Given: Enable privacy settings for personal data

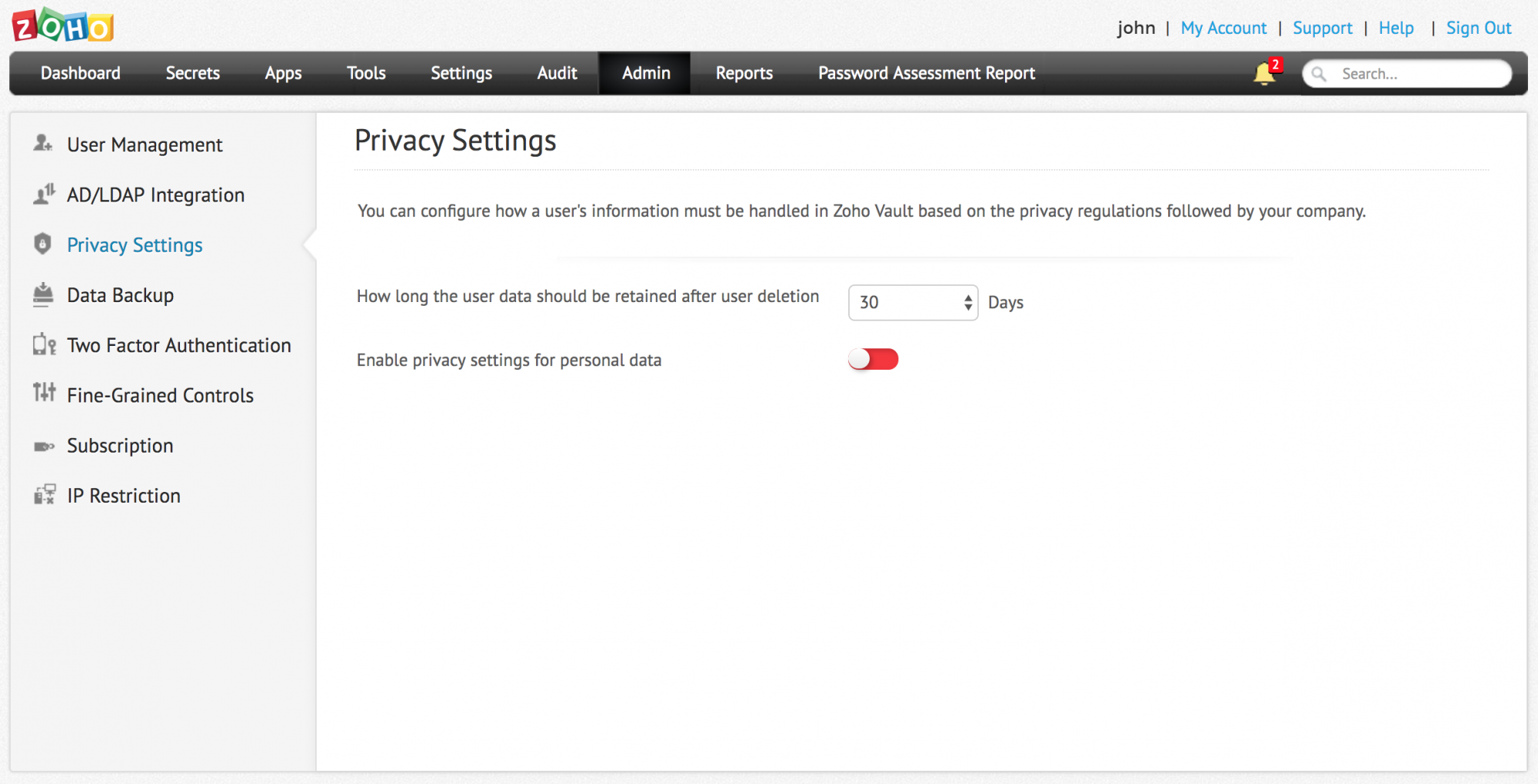Looking at the screenshot, I should (x=873, y=360).
